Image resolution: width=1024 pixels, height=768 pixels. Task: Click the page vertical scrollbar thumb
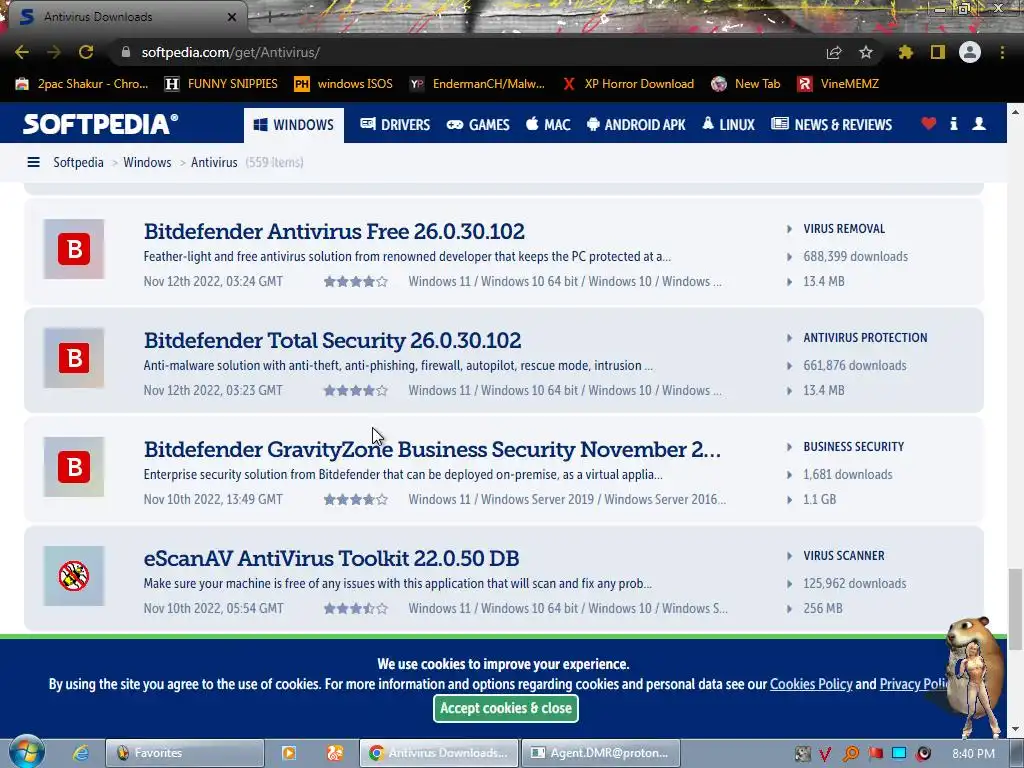[1015, 609]
